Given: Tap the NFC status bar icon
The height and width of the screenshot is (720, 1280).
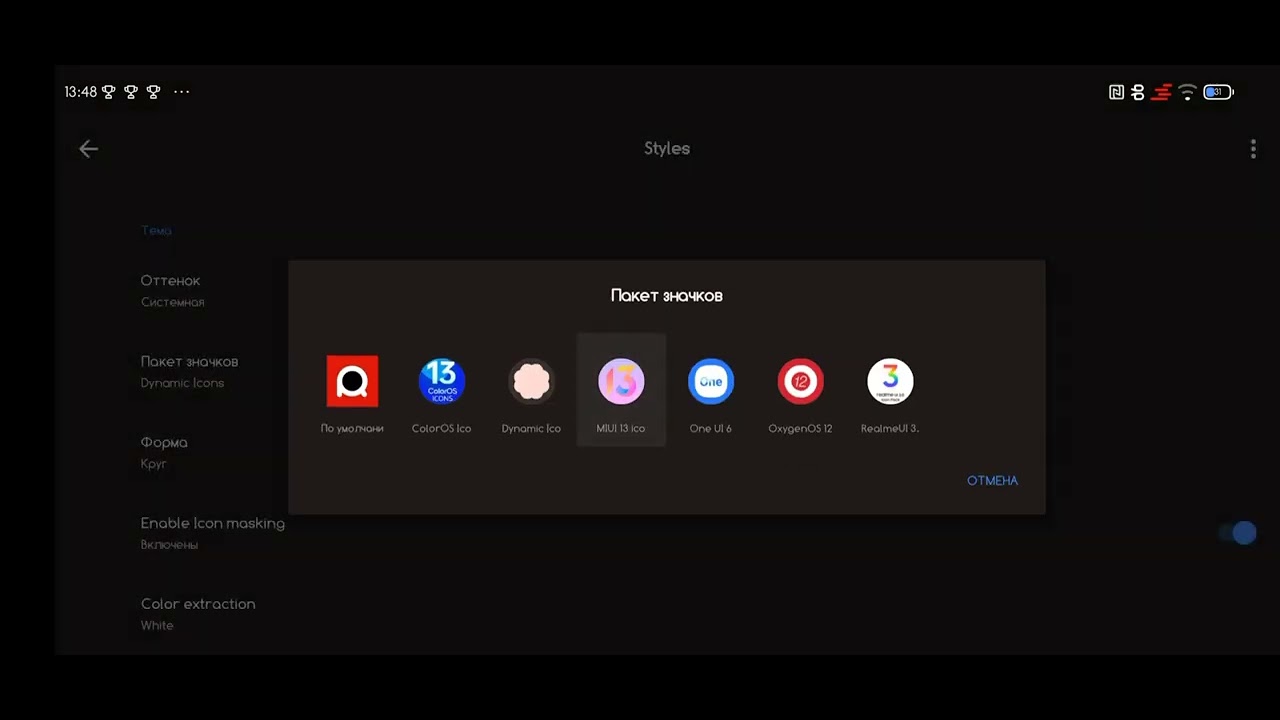Looking at the screenshot, I should [x=1116, y=92].
